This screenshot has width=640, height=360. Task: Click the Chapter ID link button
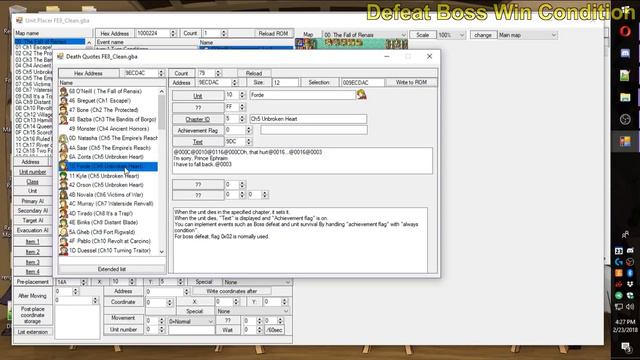[x=198, y=119]
